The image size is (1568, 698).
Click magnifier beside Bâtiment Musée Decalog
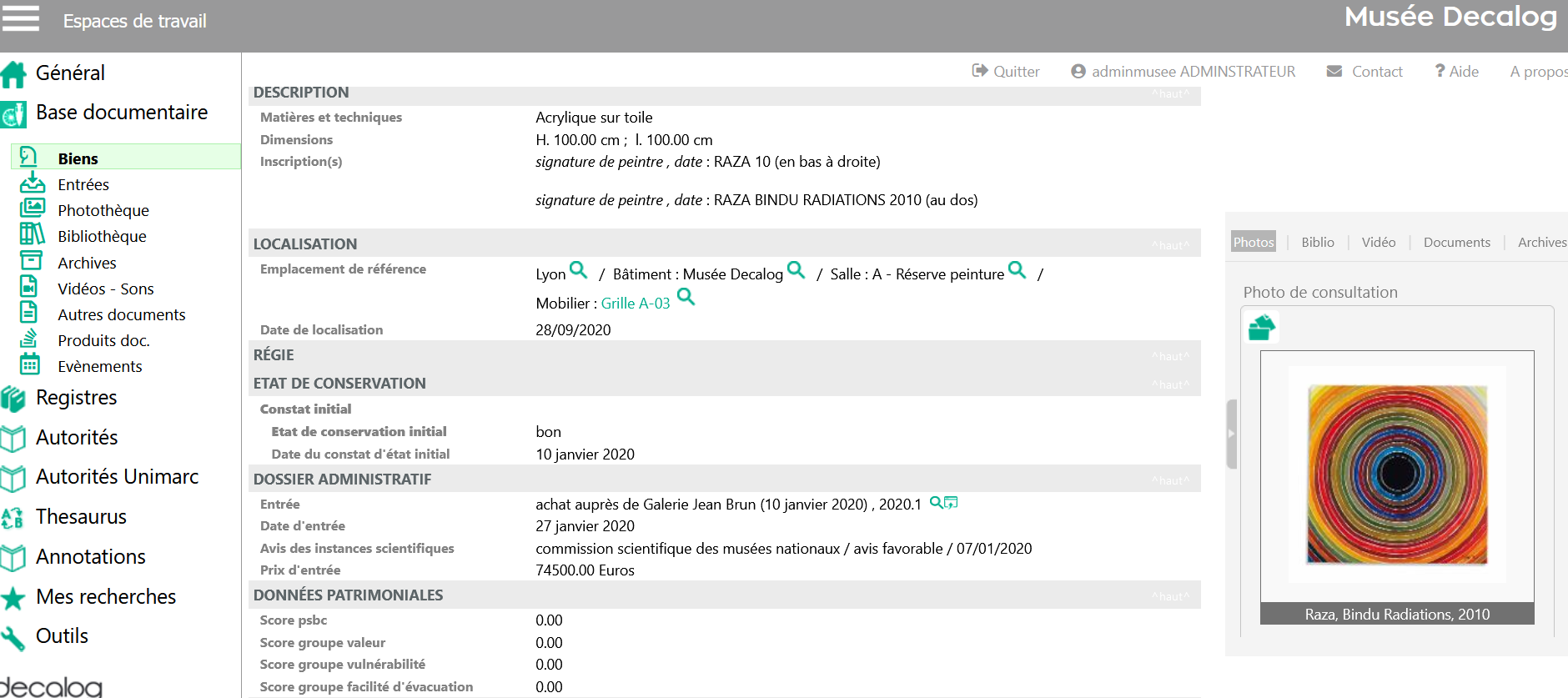(796, 270)
